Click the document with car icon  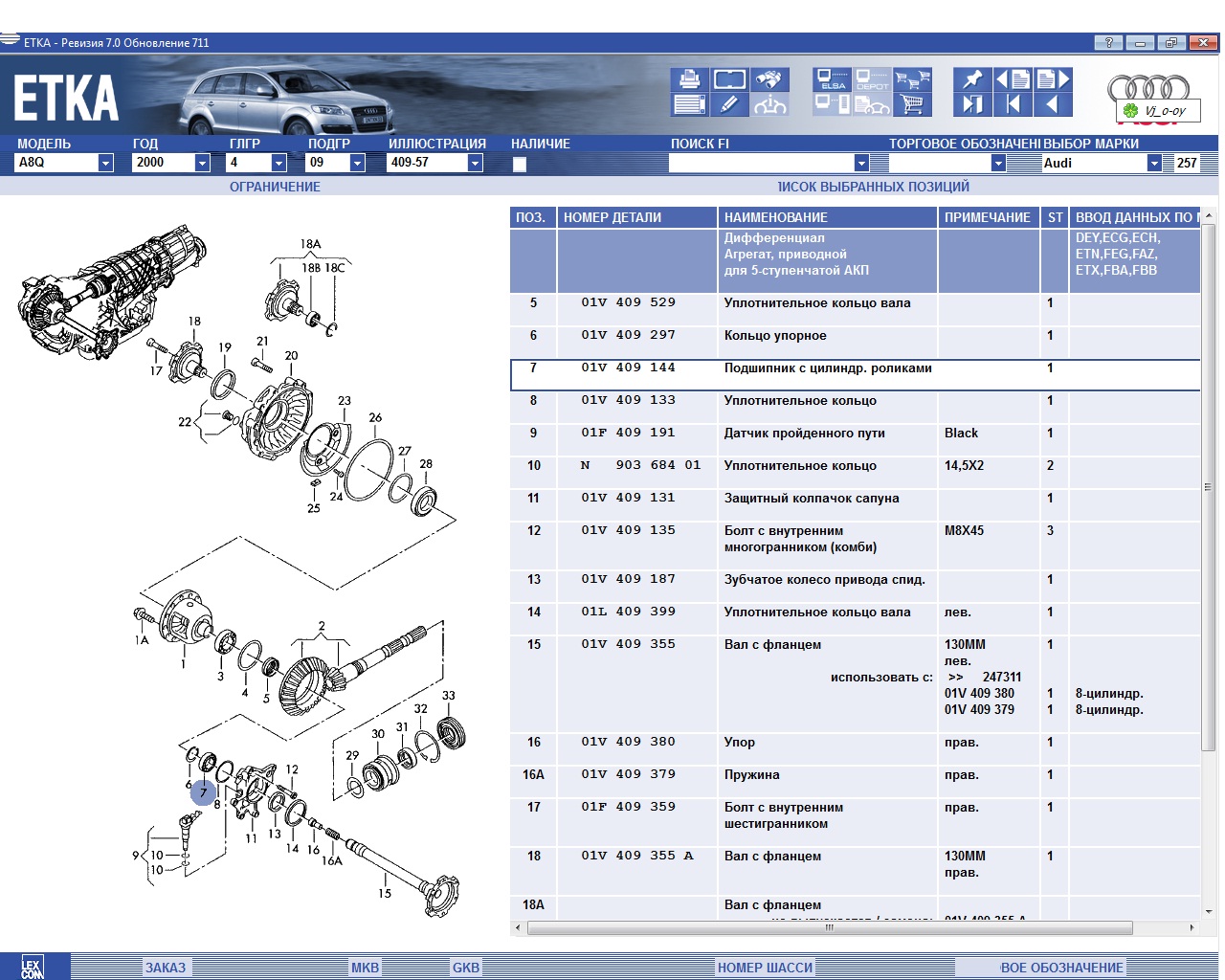click(872, 104)
